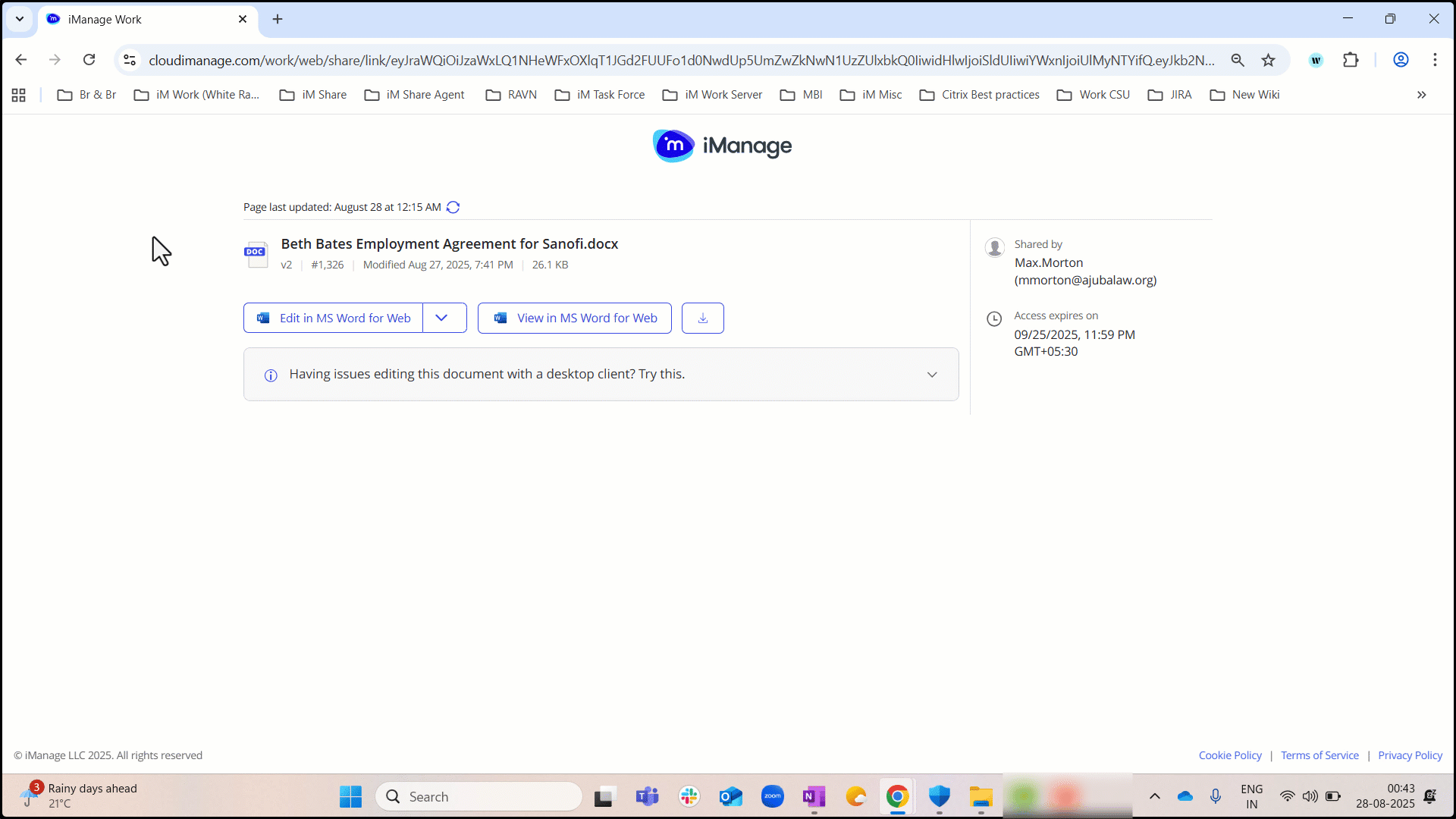Open Microsoft Teams from the taskbar
The width and height of the screenshot is (1456, 819).
[647, 796]
